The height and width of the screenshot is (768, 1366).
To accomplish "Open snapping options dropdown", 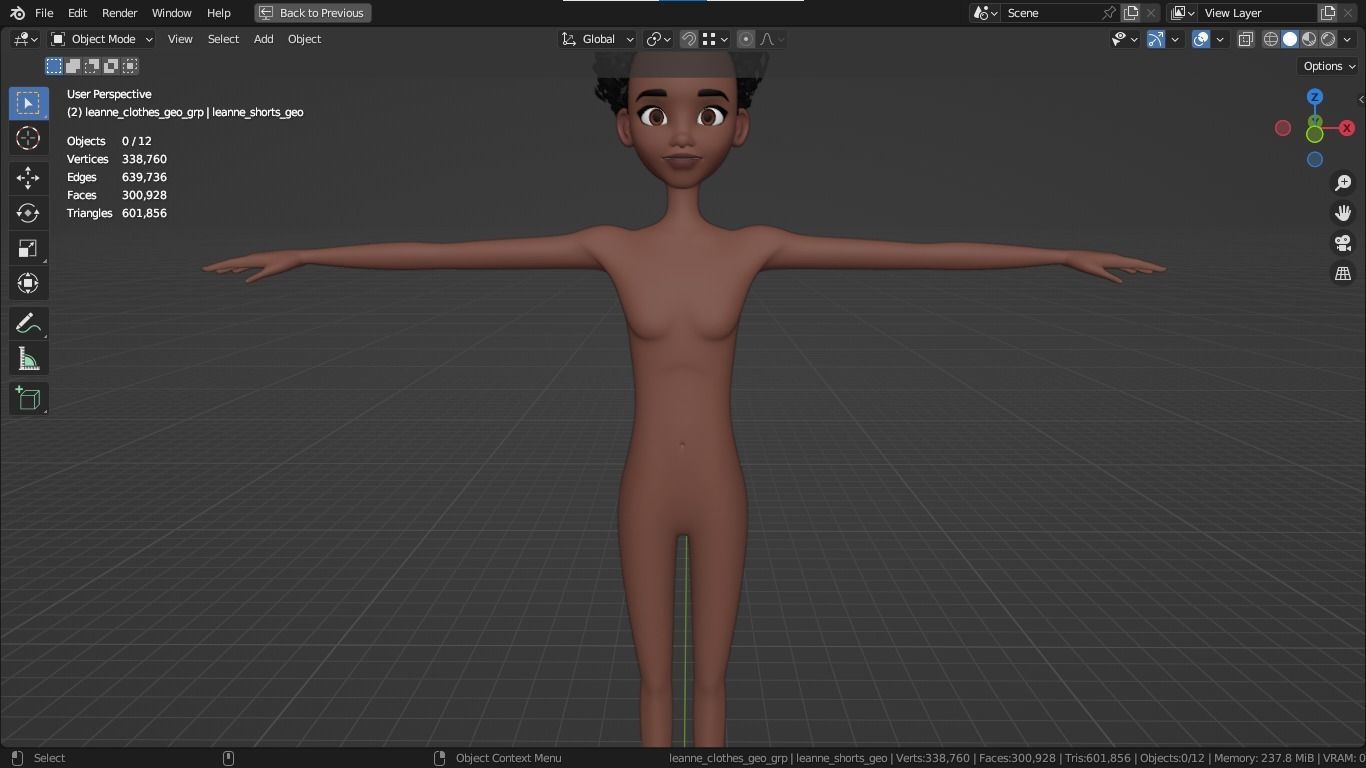I will click(x=714, y=39).
